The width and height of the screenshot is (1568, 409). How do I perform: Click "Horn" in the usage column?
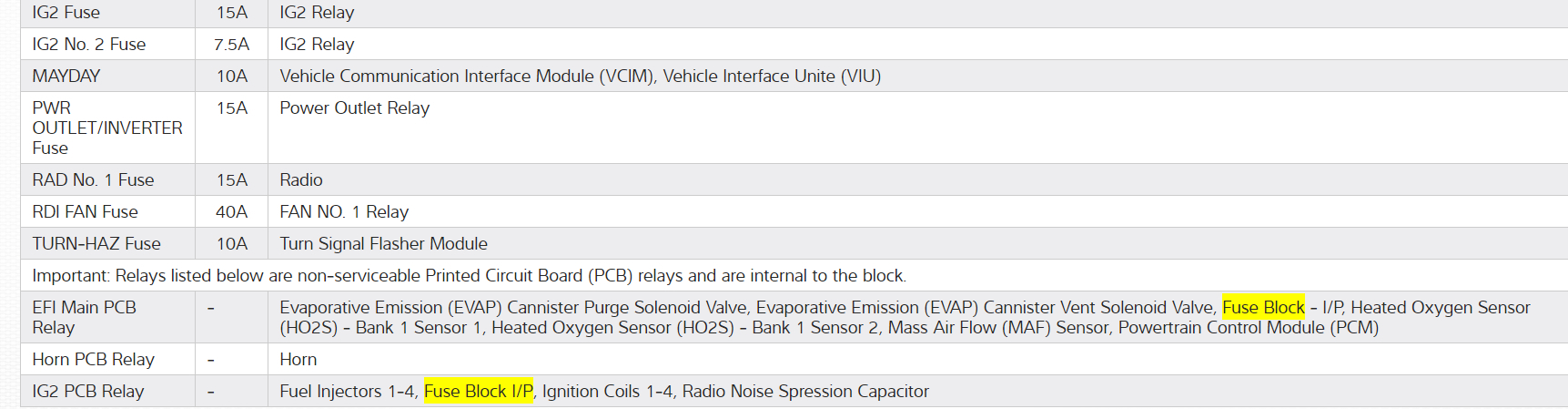point(298,360)
